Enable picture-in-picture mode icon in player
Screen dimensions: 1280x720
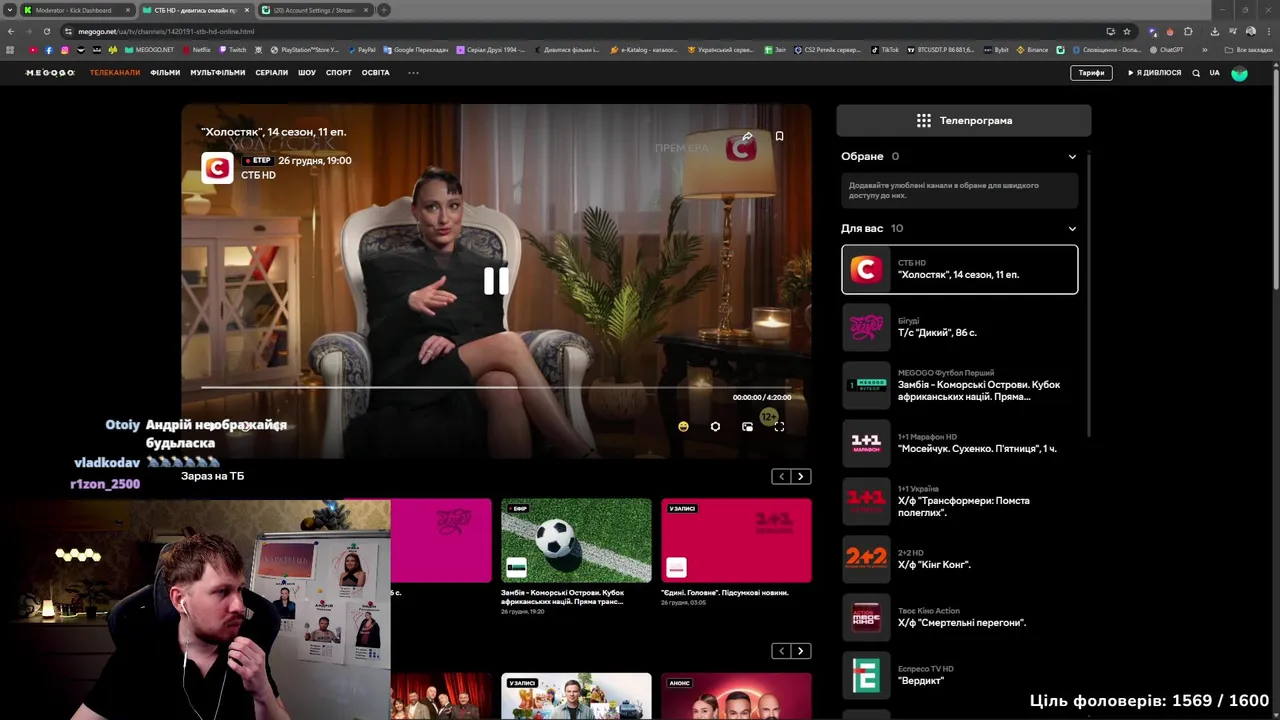point(747,427)
